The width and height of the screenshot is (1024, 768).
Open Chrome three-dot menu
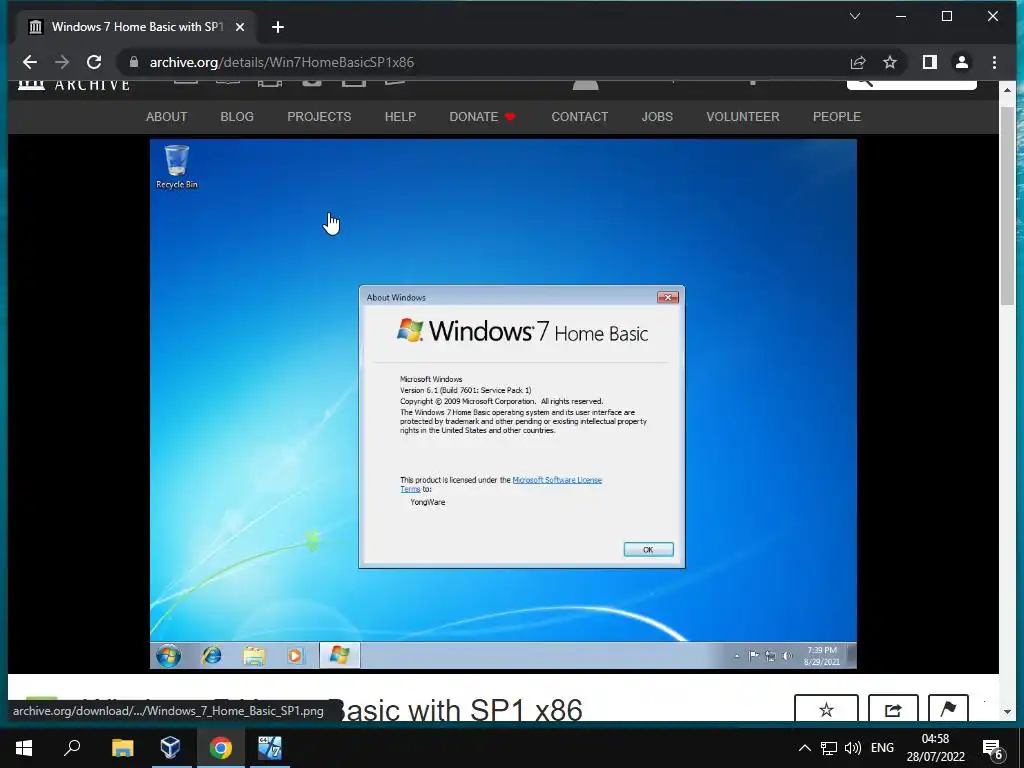click(994, 62)
